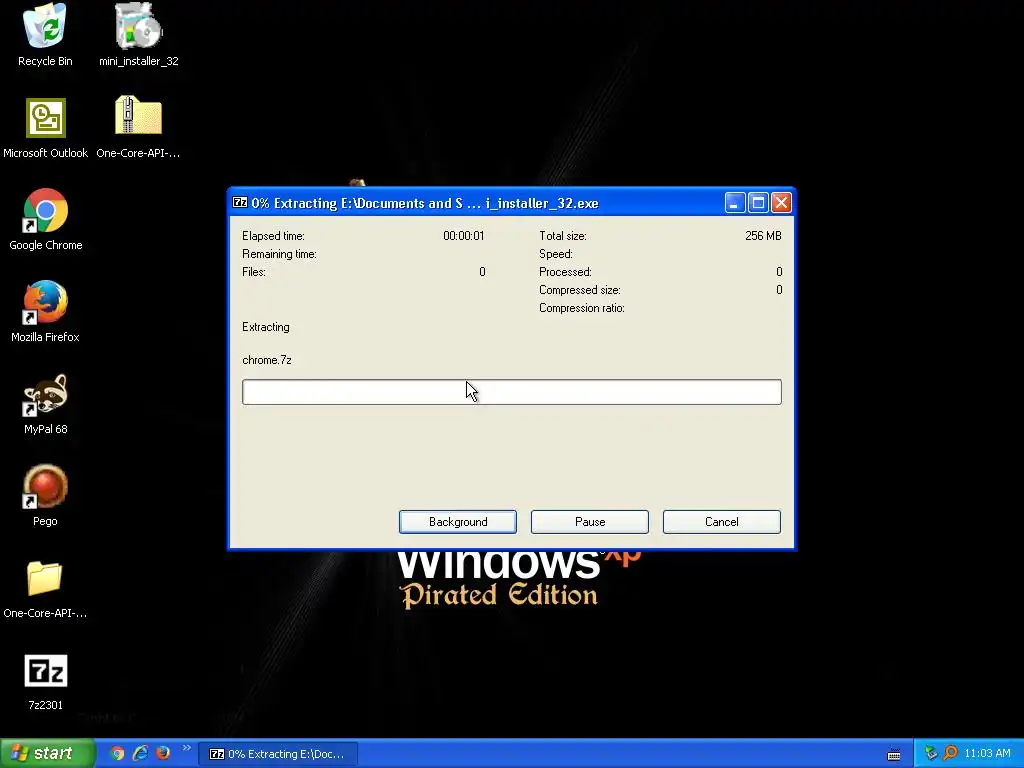Click the Processed label
The width and height of the screenshot is (1024, 768).
pyautogui.click(x=565, y=272)
